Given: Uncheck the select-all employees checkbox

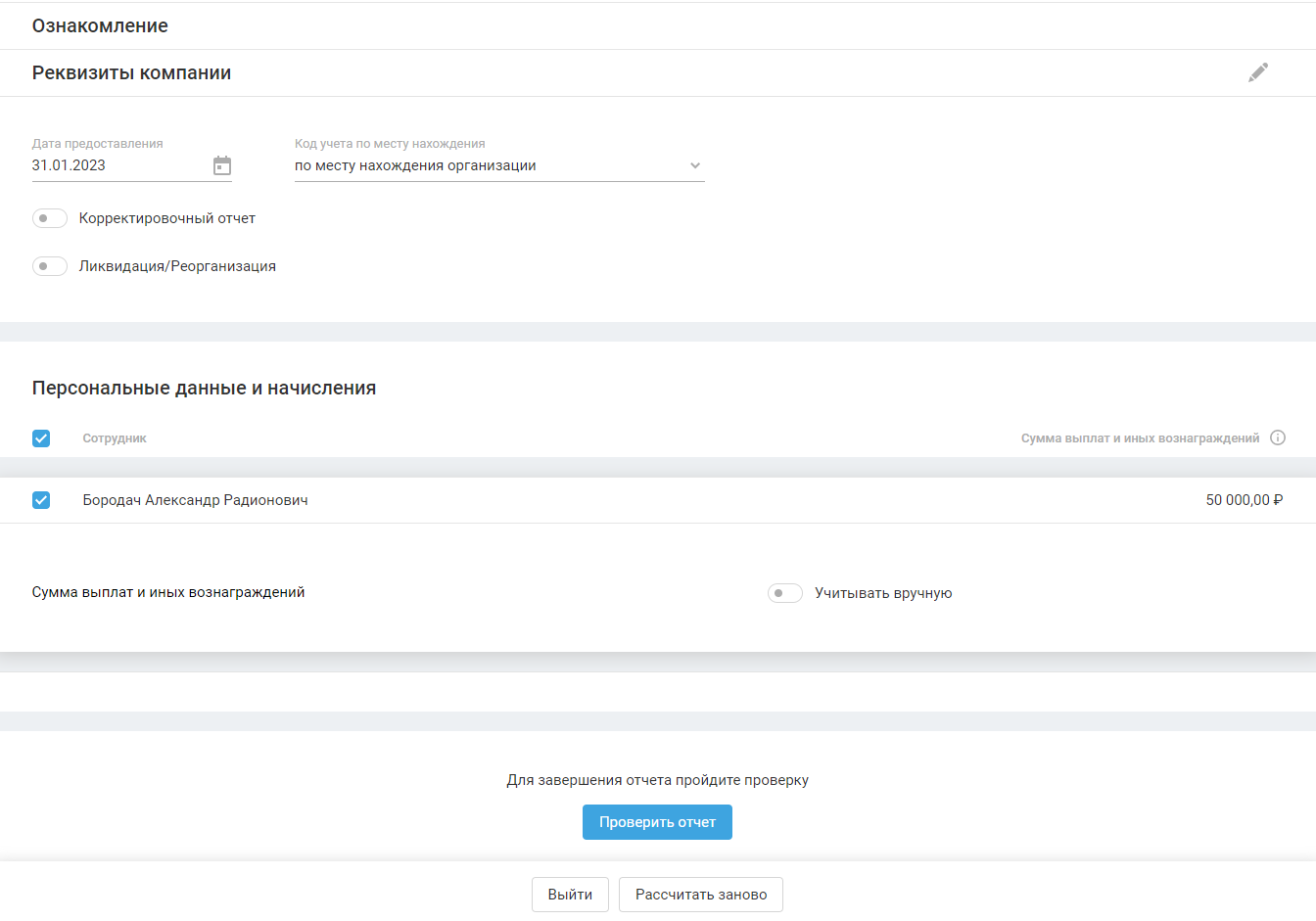Looking at the screenshot, I should tap(41, 438).
